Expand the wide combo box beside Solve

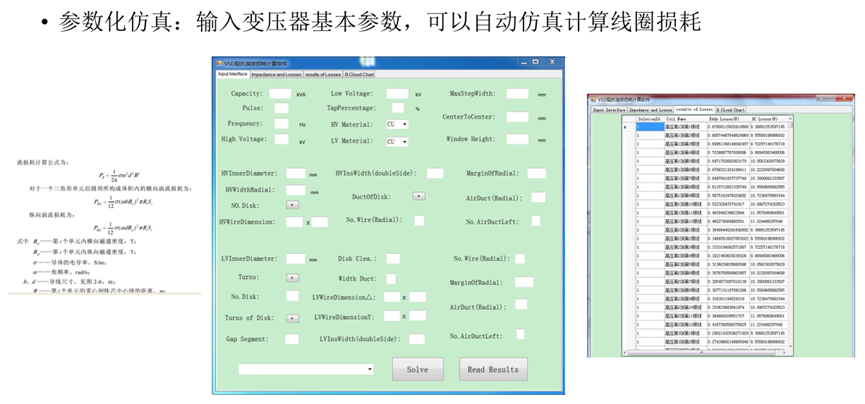(306, 369)
